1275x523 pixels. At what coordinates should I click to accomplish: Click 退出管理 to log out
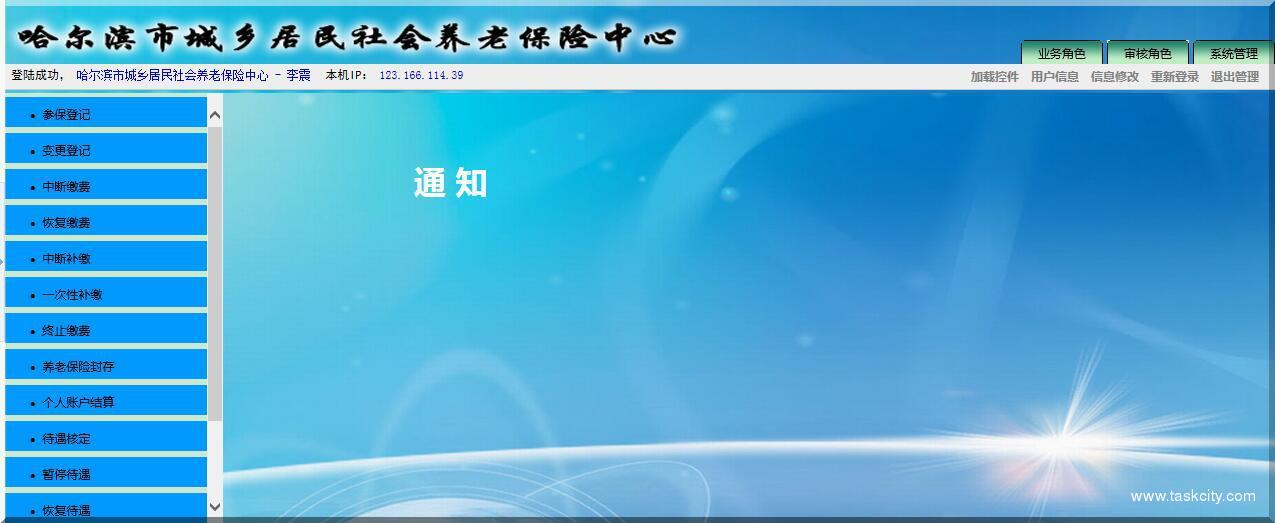[x=1234, y=77]
